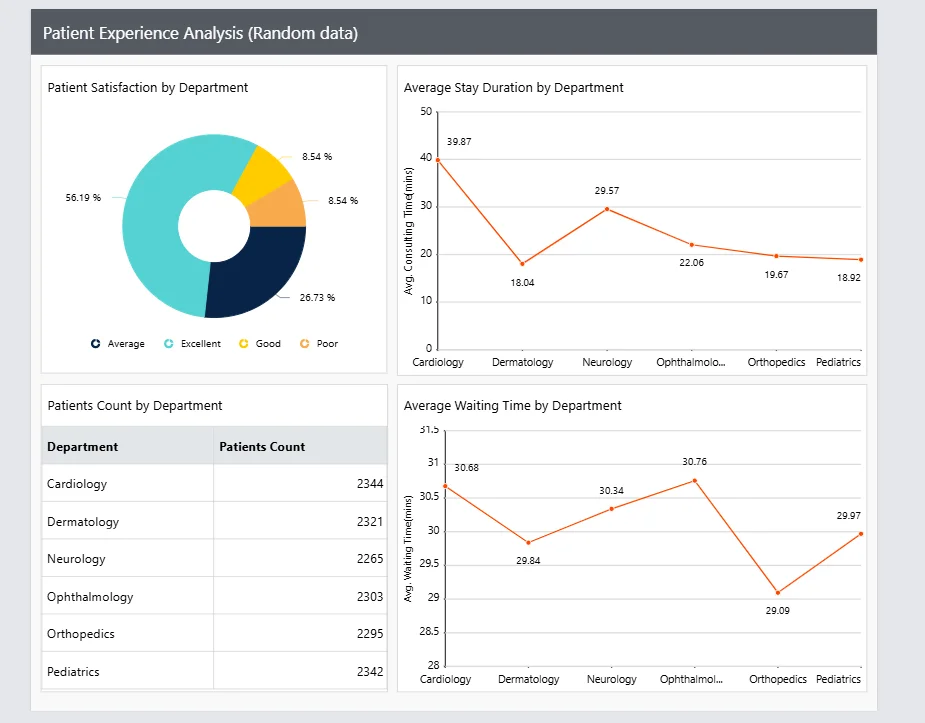Viewport: 925px width, 723px height.
Task: Toggle the Good legend icon
Action: point(244,343)
